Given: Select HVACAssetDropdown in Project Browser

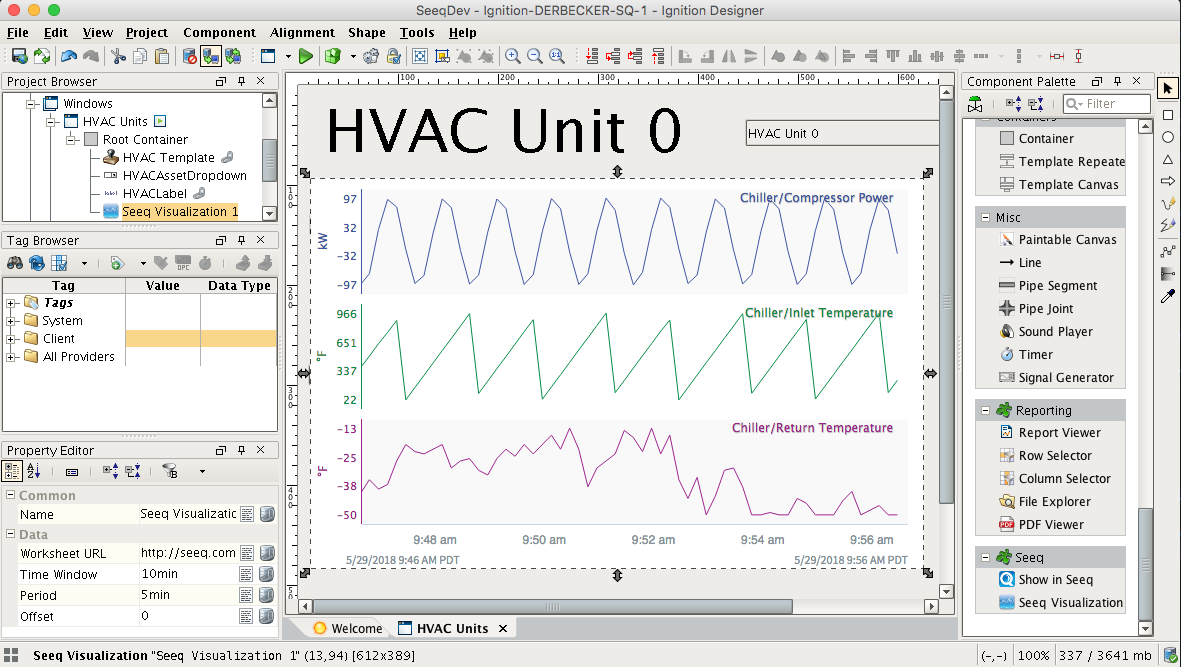Looking at the screenshot, I should tap(184, 176).
